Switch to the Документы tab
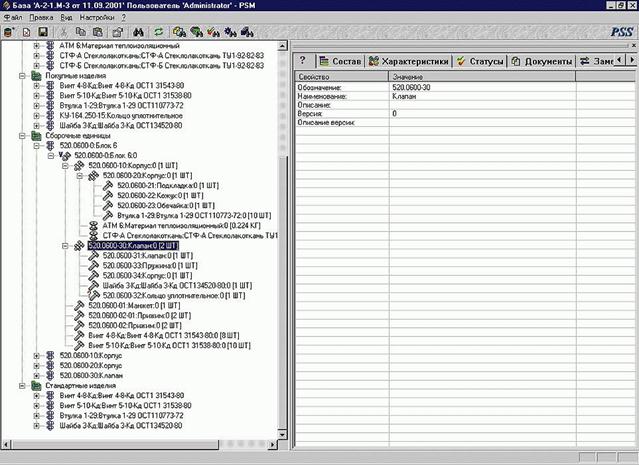This screenshot has height=465, width=639. click(x=542, y=61)
